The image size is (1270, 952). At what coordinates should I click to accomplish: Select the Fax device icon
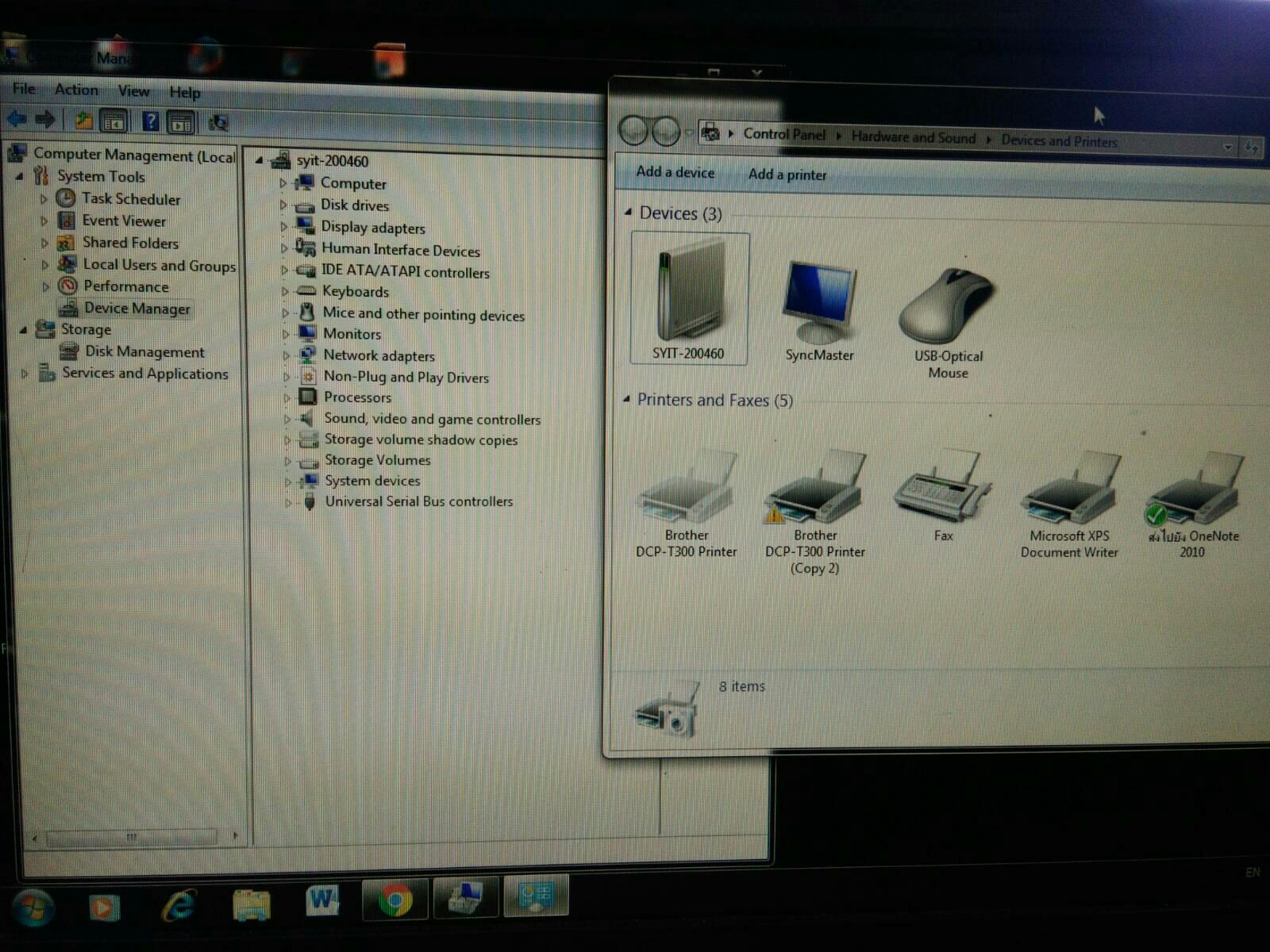point(943,496)
